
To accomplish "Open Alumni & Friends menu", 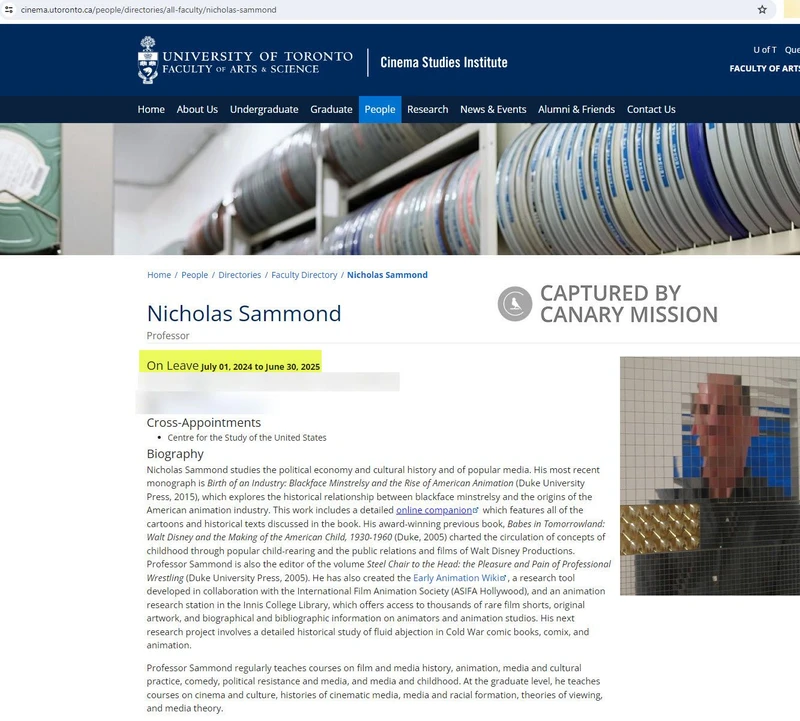I will [x=576, y=109].
